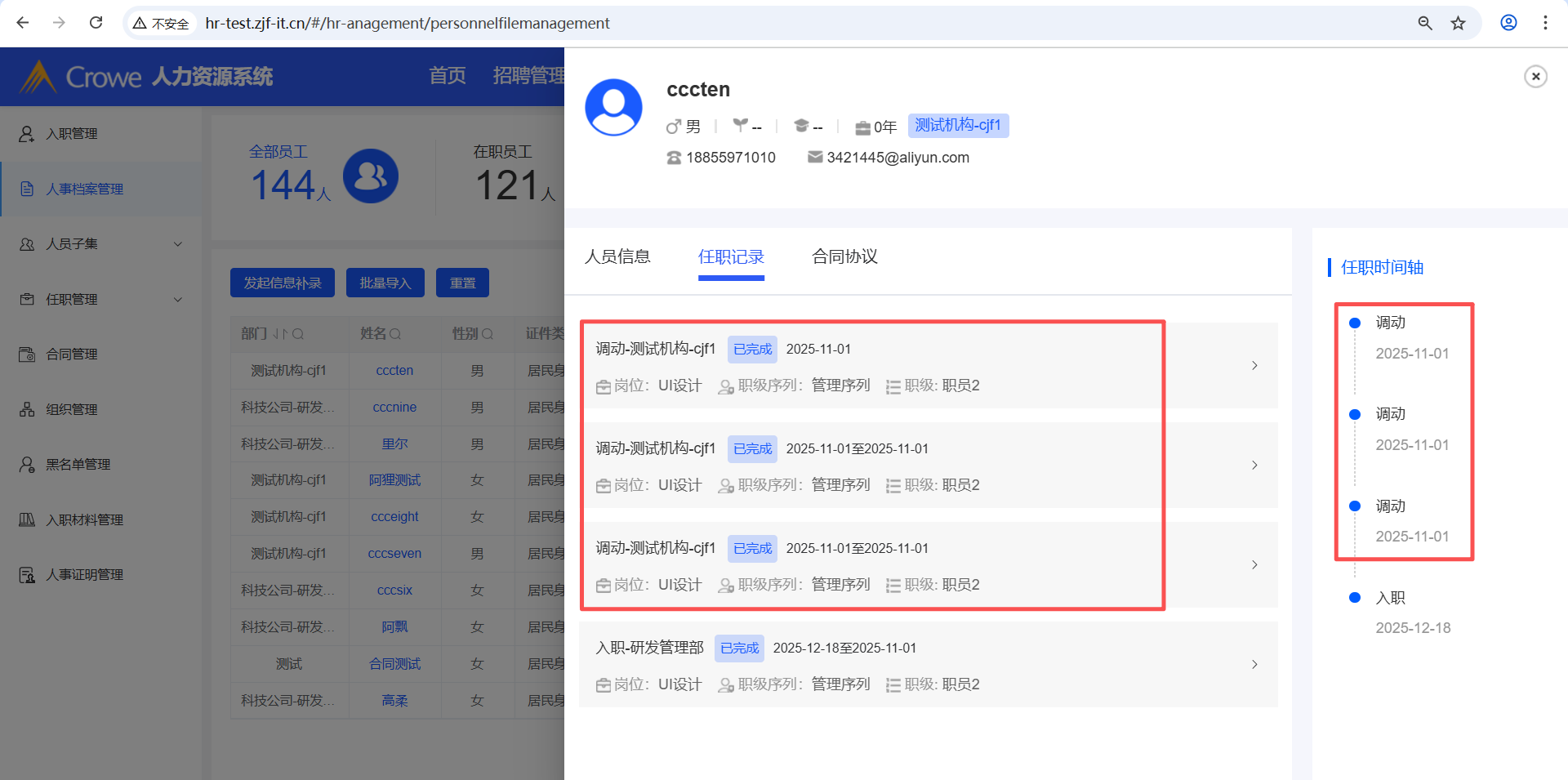Click the 入职材料管理 sidebar icon
This screenshot has height=780, width=1568.
coord(27,519)
